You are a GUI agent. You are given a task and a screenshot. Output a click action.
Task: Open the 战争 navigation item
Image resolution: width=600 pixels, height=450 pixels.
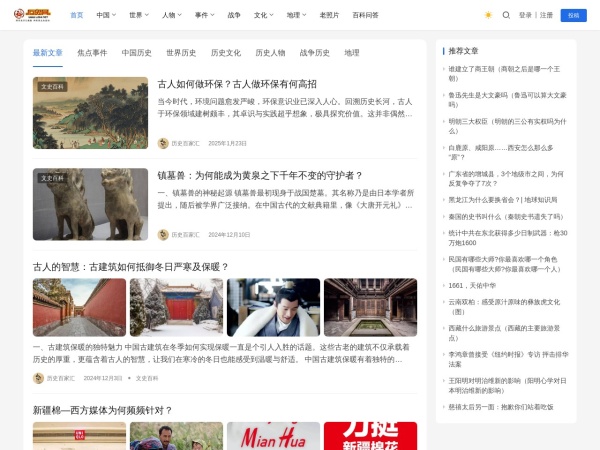tap(234, 15)
